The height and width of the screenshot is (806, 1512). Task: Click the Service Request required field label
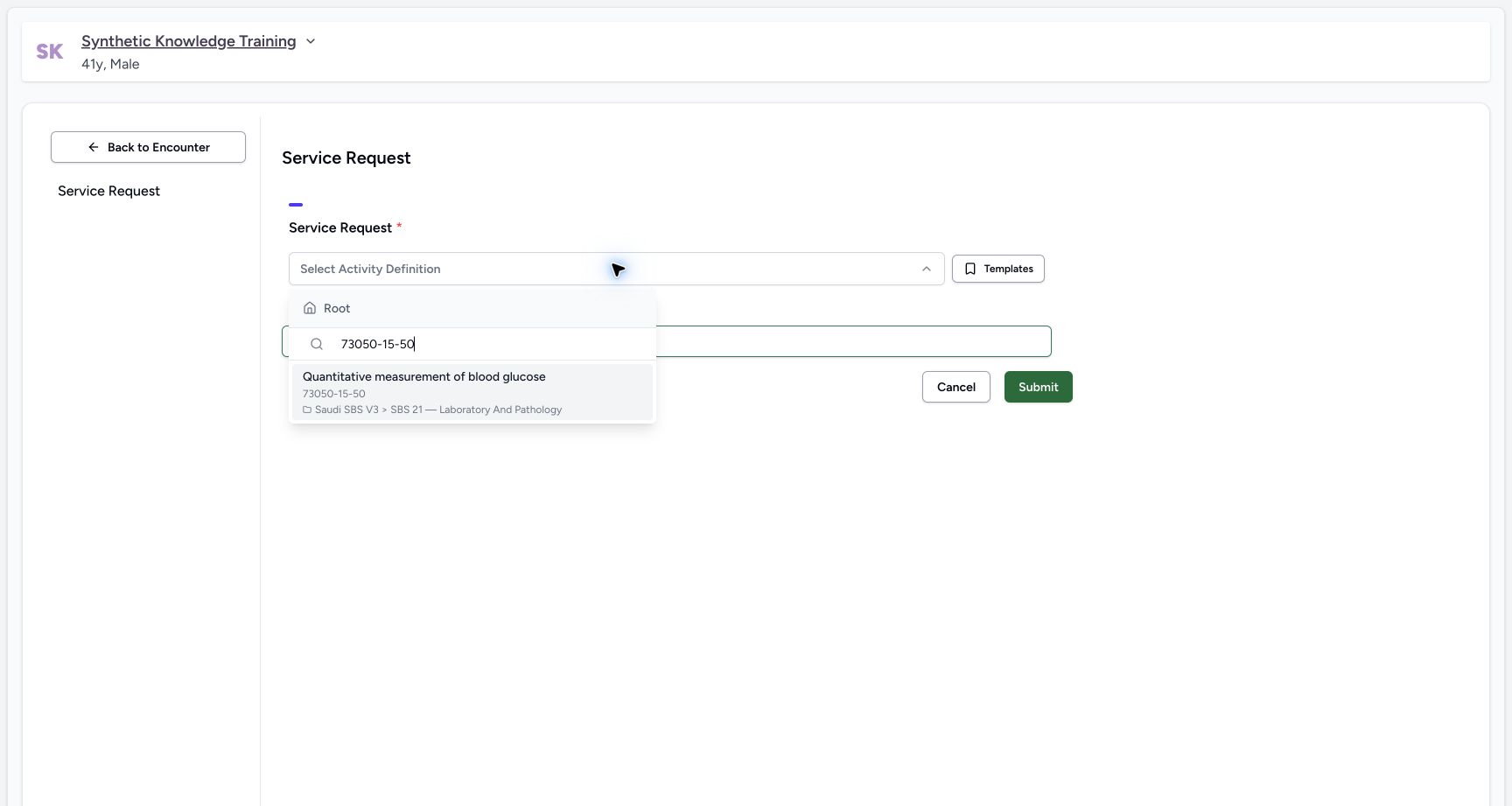coord(345,228)
